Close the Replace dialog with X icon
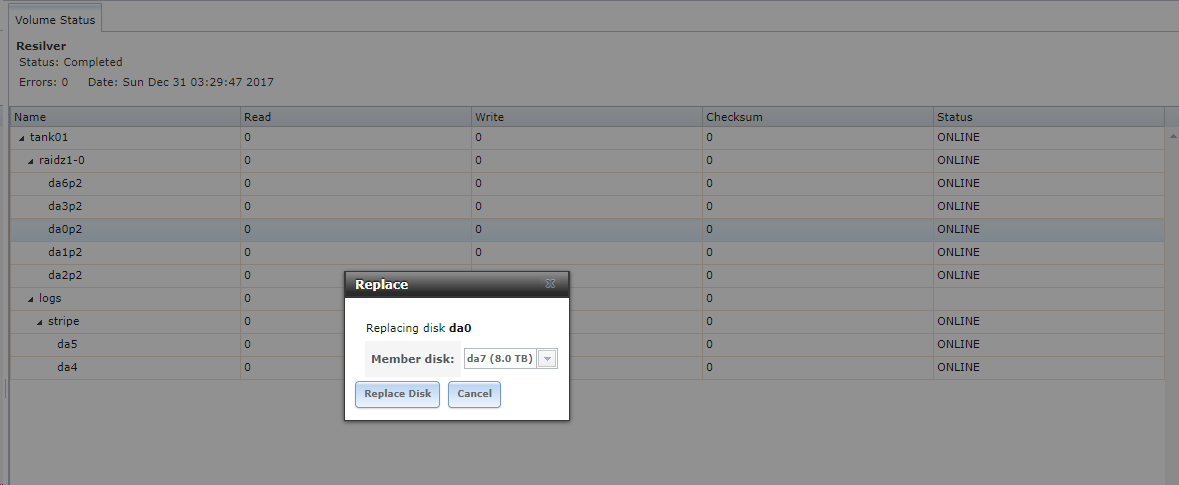This screenshot has width=1179, height=485. click(x=550, y=284)
